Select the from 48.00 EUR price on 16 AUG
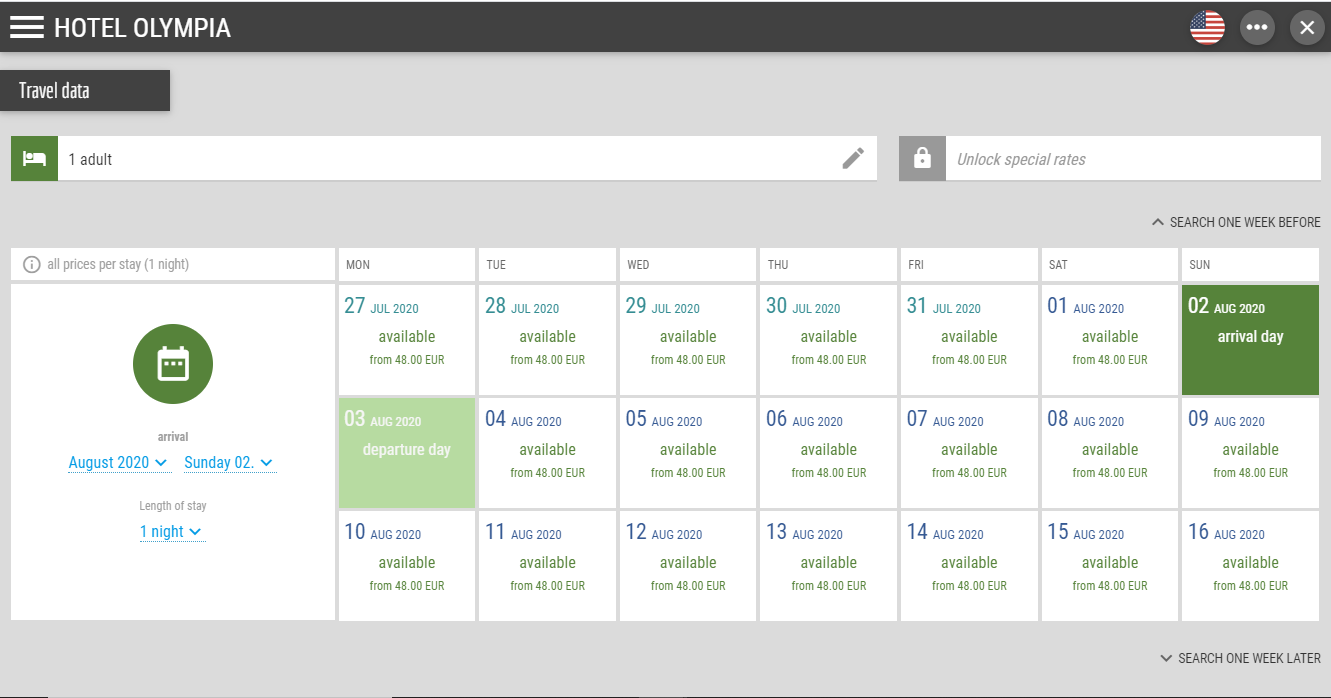The height and width of the screenshot is (698, 1331). [1250, 585]
